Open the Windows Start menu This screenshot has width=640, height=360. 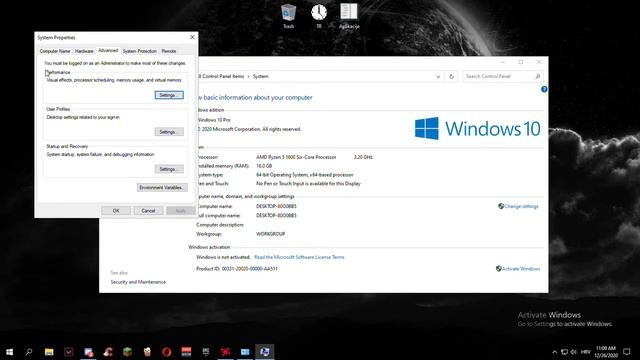point(9,351)
